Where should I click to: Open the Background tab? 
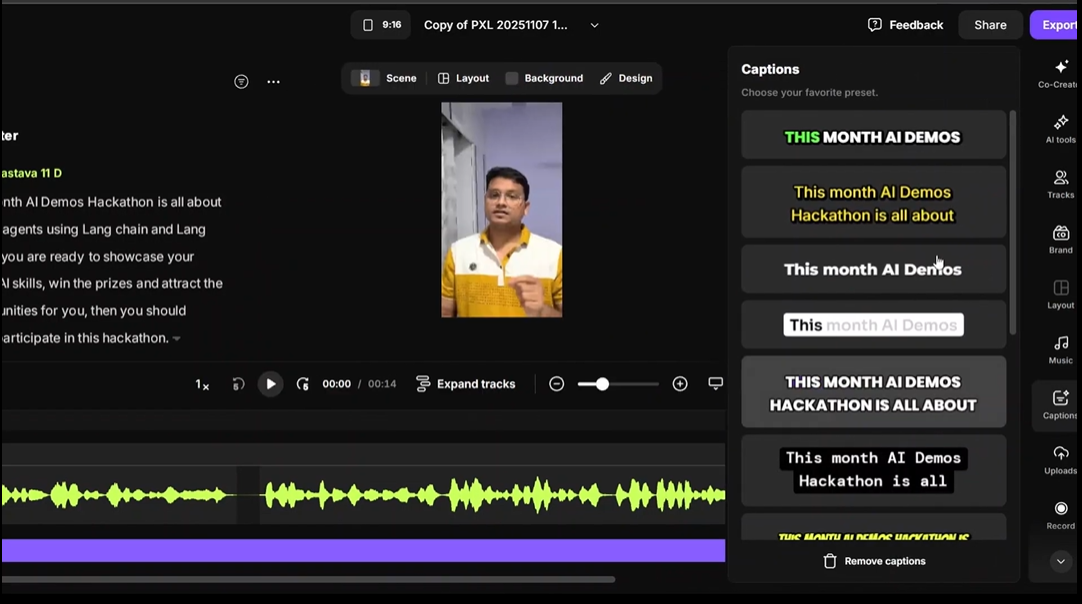(544, 78)
